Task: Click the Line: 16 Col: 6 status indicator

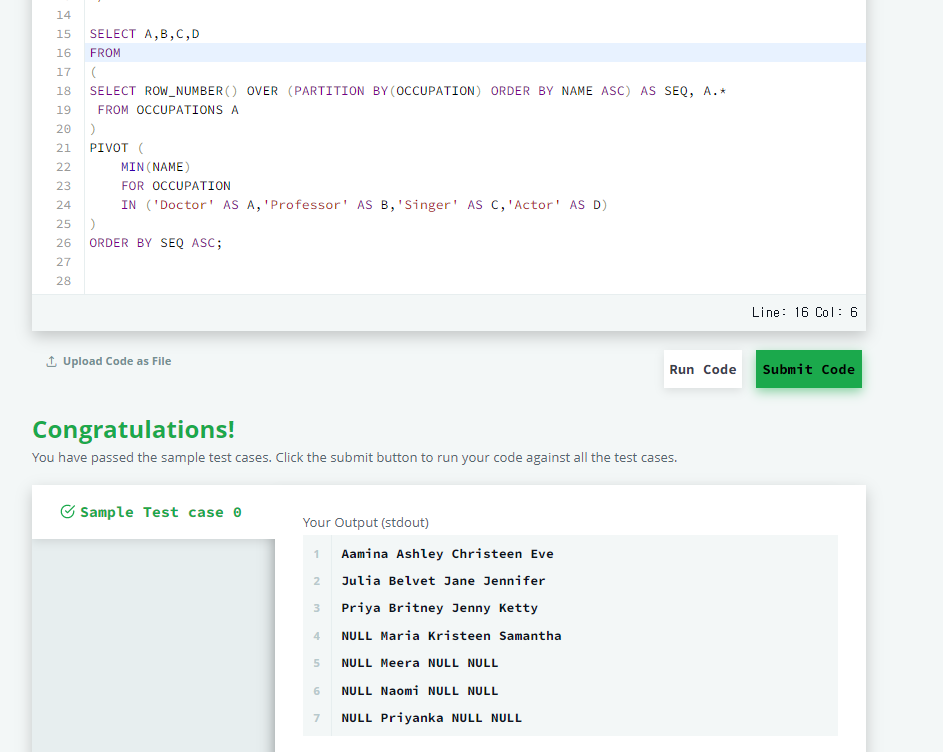Action: 804,312
